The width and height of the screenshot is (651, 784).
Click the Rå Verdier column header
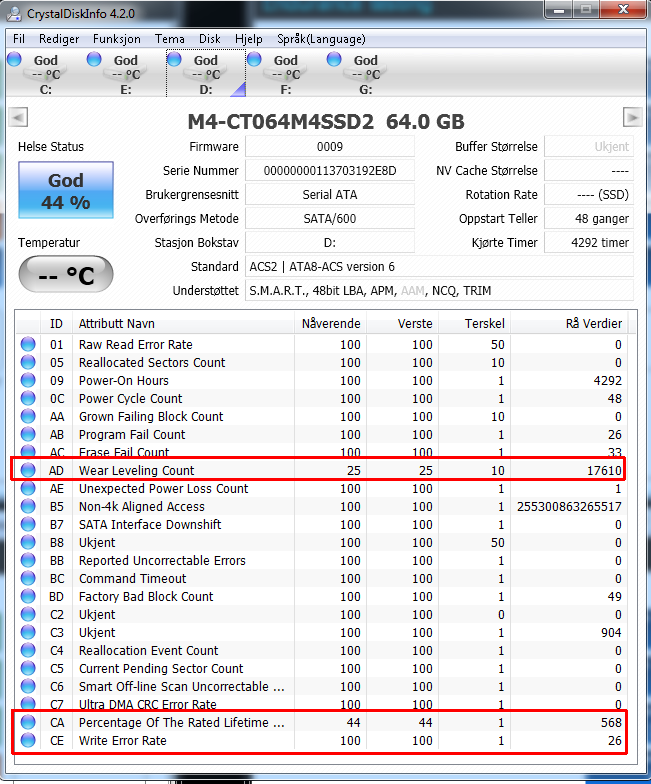pos(569,324)
